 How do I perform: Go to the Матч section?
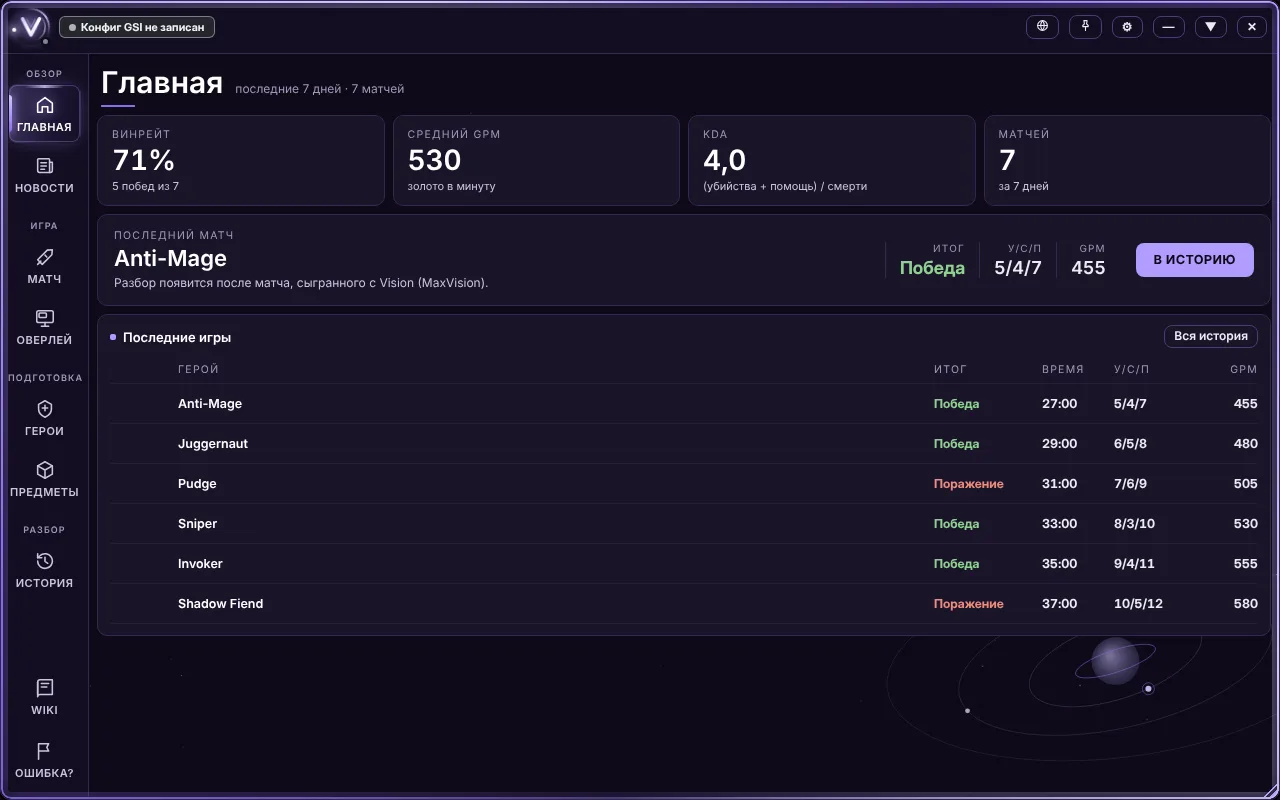44,266
